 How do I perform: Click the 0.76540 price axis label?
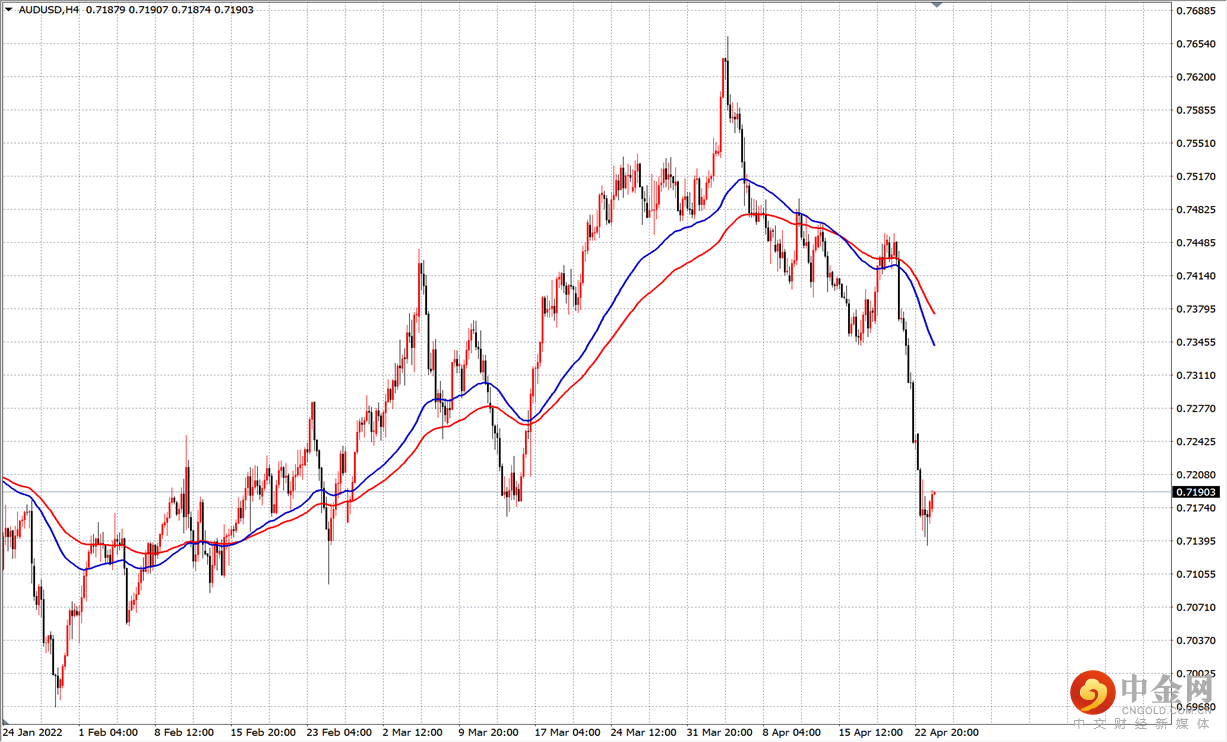coord(1196,44)
